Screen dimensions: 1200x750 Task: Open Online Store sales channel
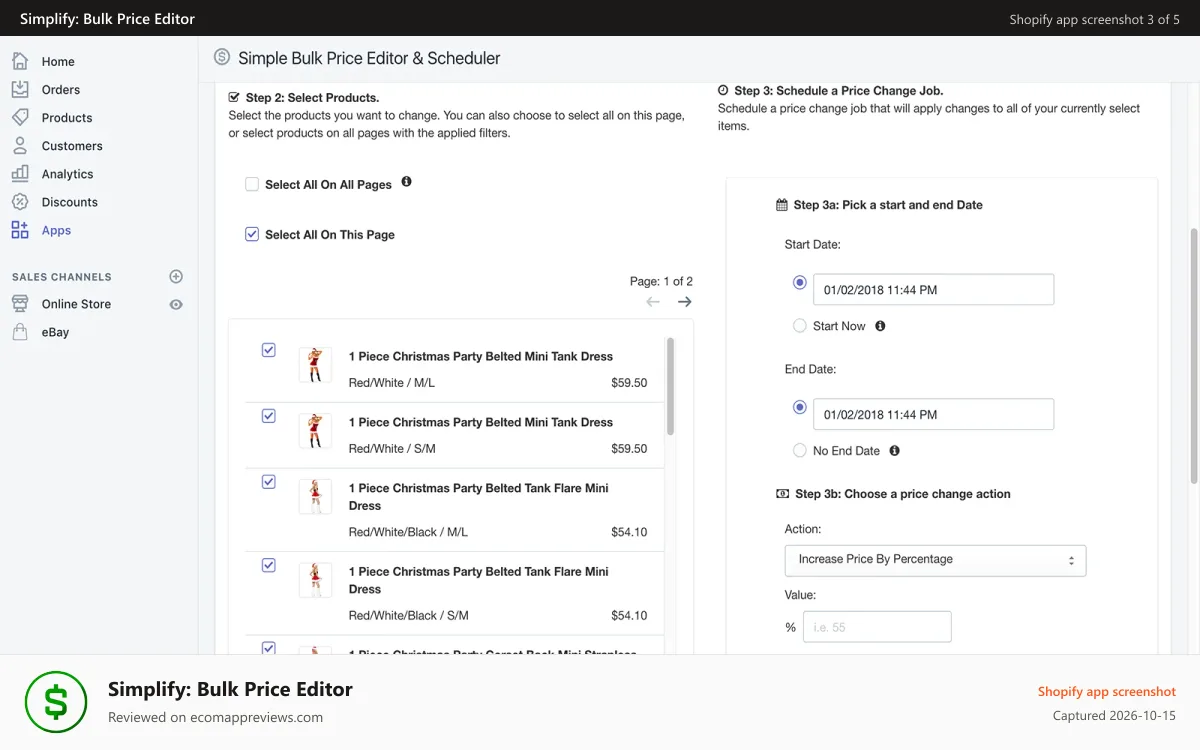click(x=76, y=304)
